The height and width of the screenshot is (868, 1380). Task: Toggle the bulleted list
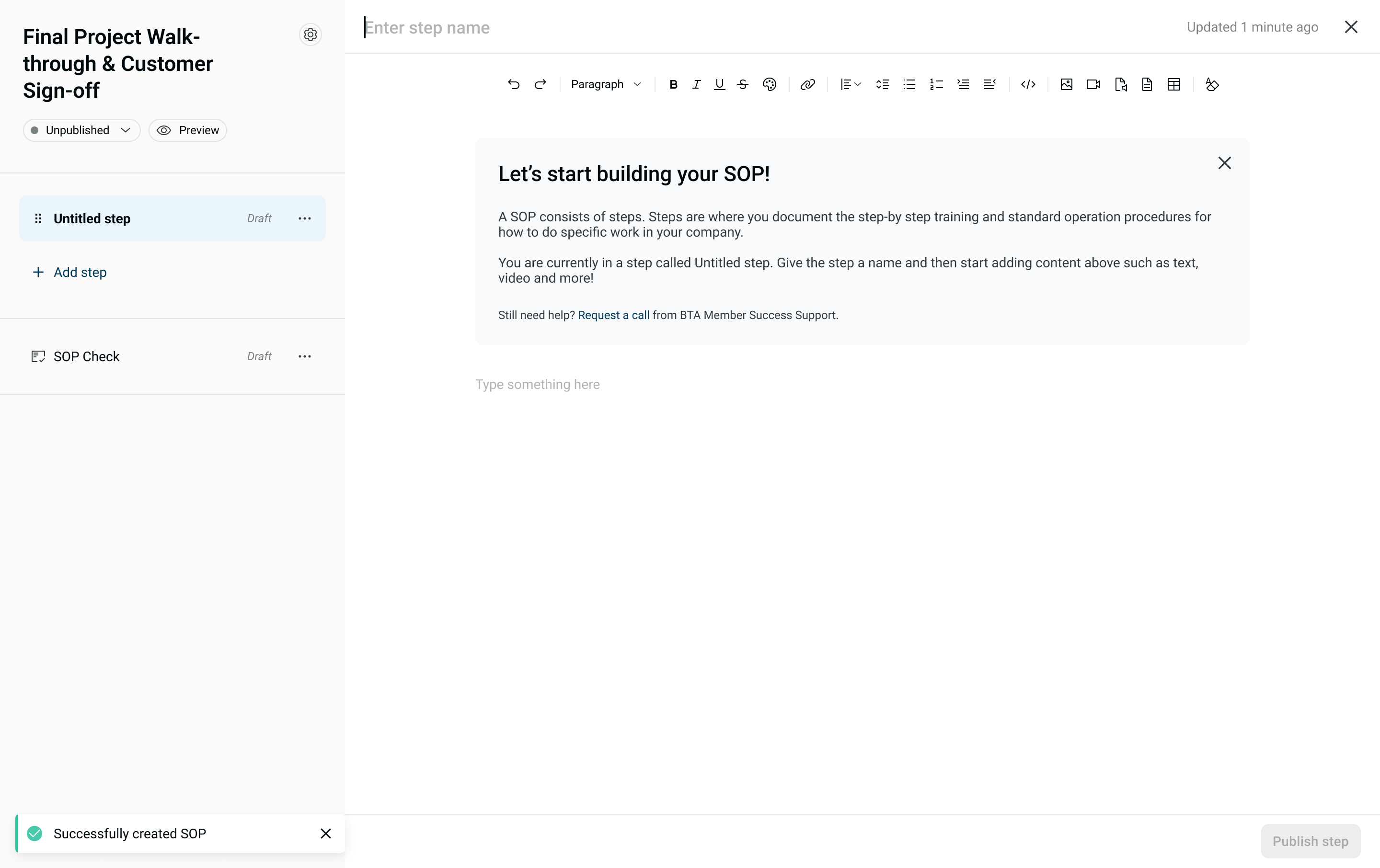pyautogui.click(x=909, y=84)
